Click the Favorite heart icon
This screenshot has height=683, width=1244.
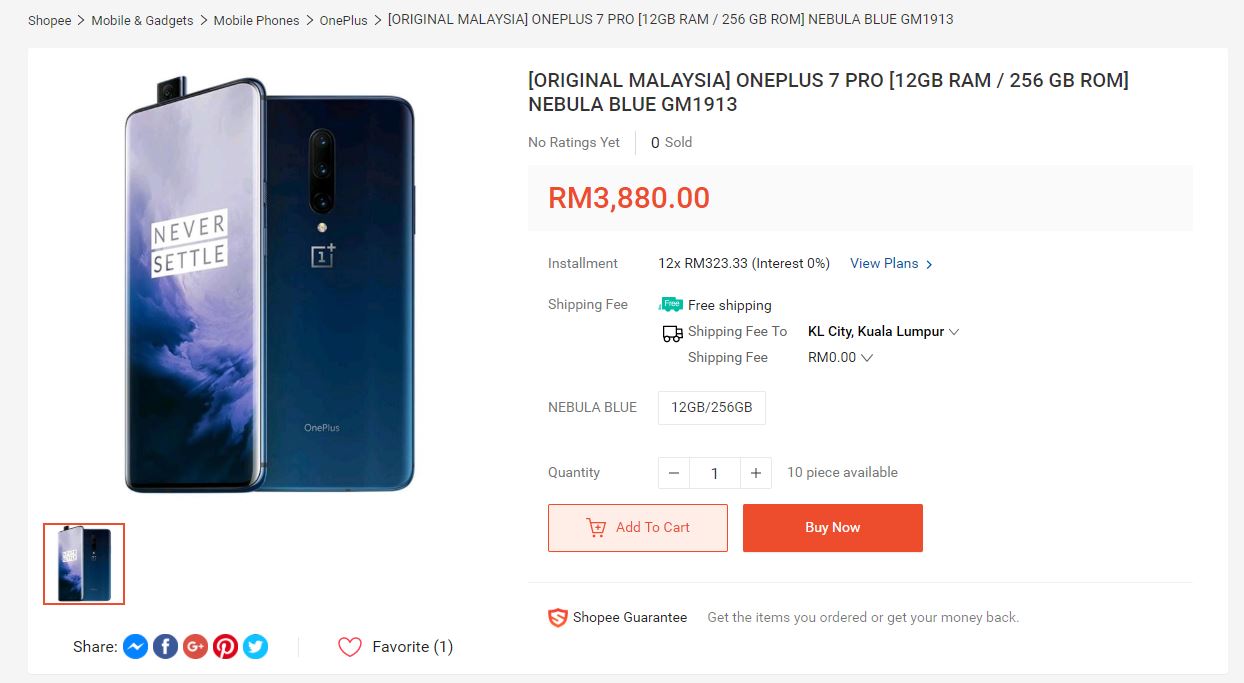point(349,647)
